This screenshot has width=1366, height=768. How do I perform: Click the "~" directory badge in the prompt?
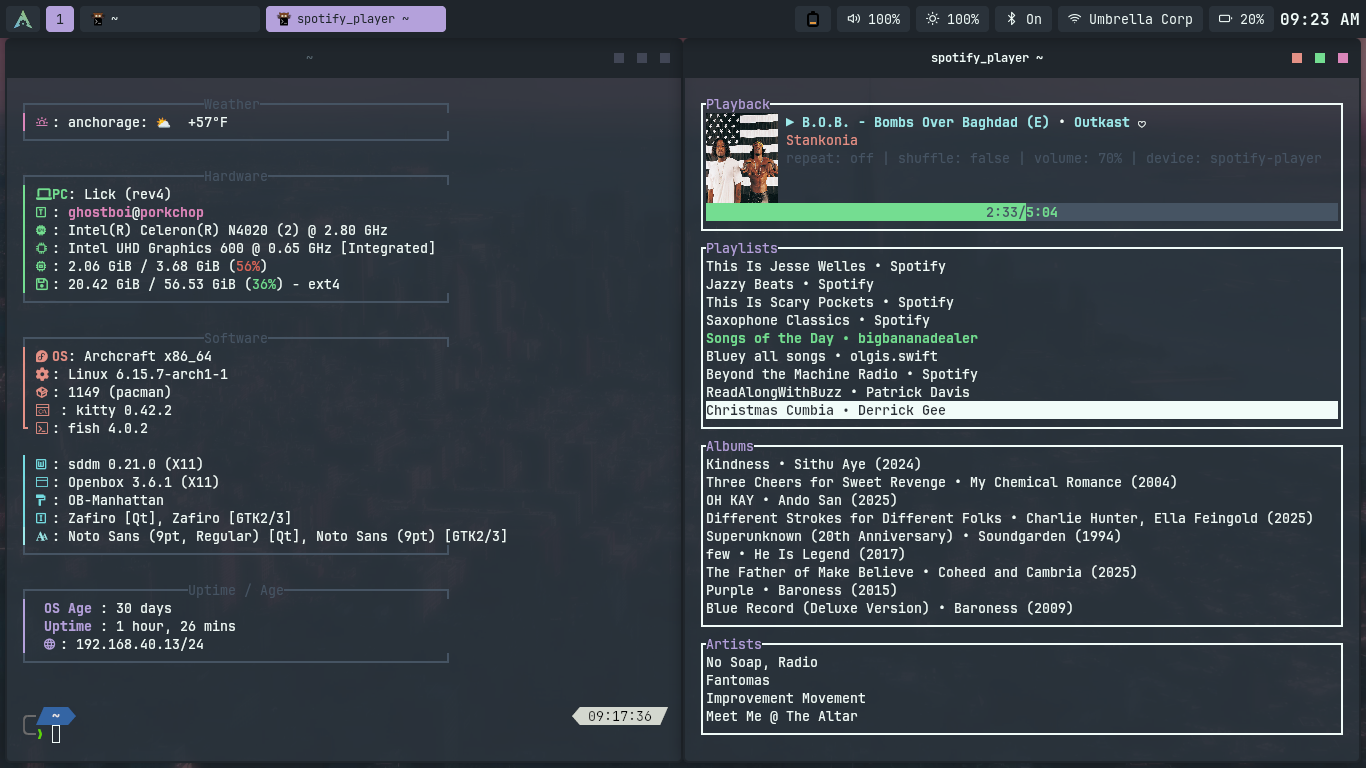point(56,716)
